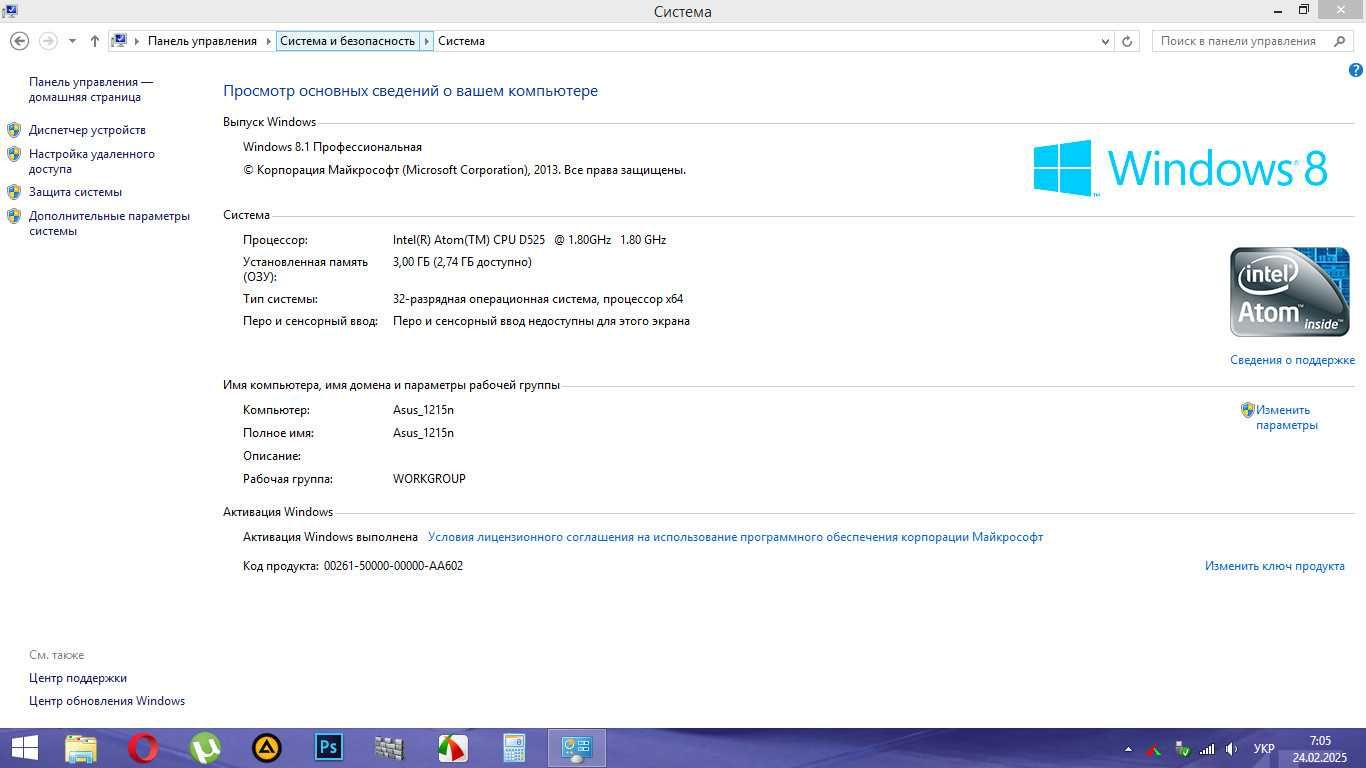Open 'Настройка удаленного доступа'
Image resolution: width=1366 pixels, height=768 pixels.
coord(92,161)
